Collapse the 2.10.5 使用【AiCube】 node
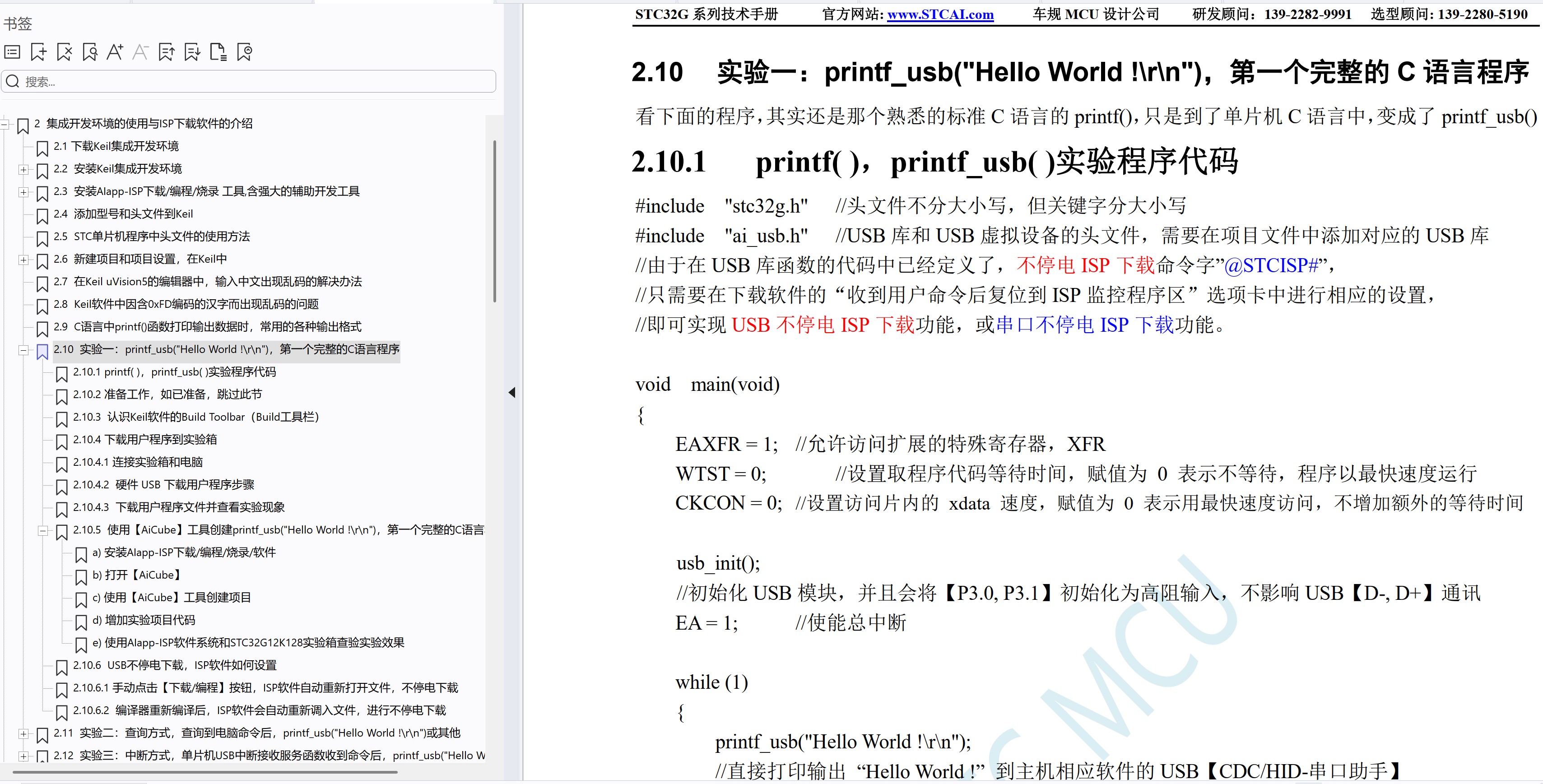Image resolution: width=1543 pixels, height=784 pixels. click(42, 531)
